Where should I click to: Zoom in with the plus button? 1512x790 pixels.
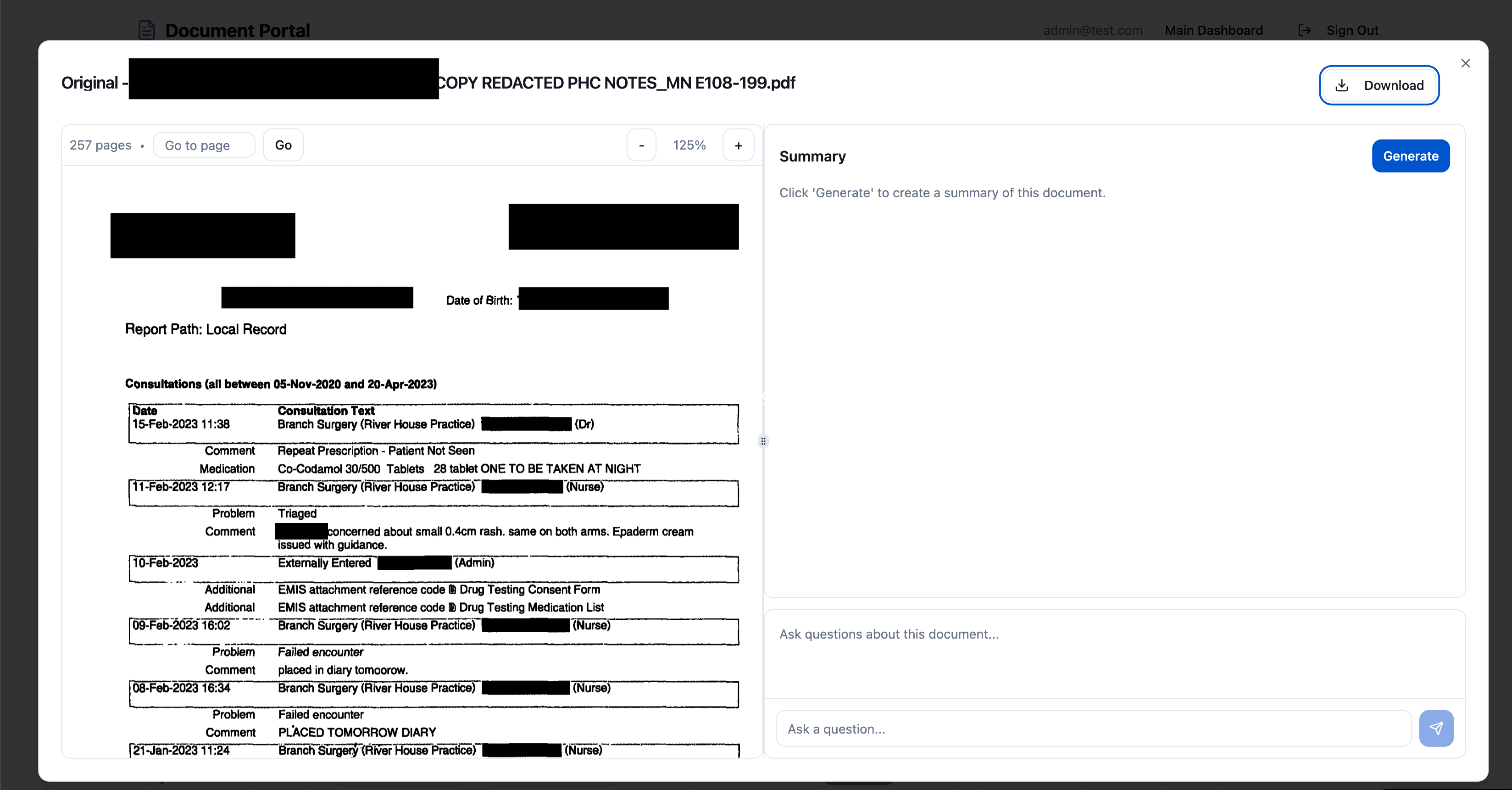739,145
